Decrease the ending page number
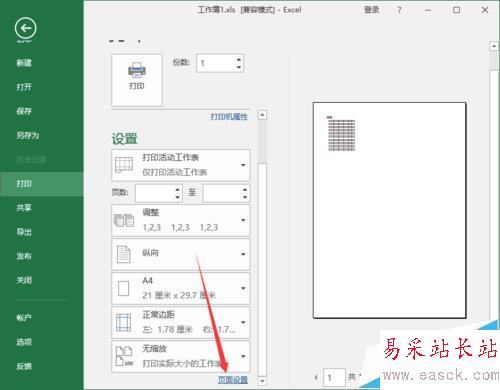The width and height of the screenshot is (500, 390). pyautogui.click(x=245, y=197)
